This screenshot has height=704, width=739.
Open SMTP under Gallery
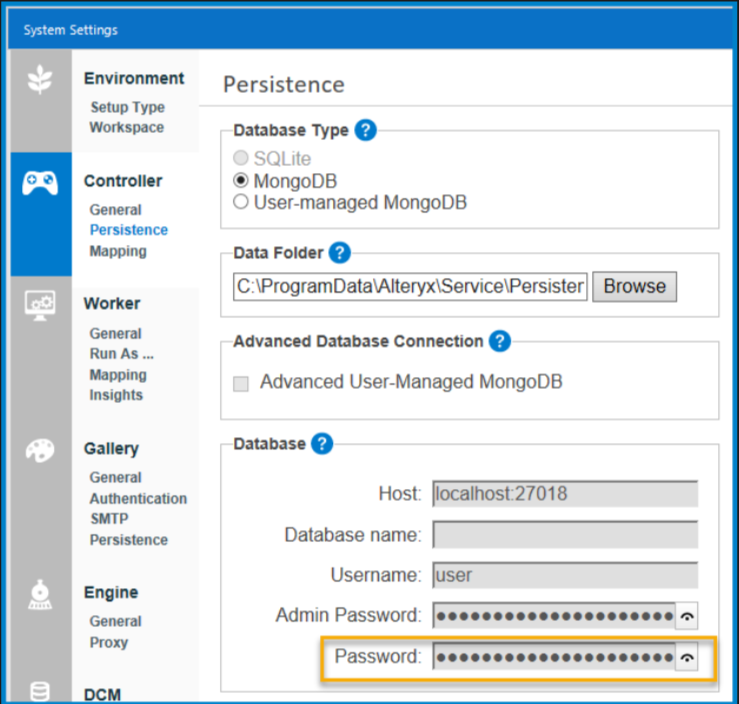click(109, 519)
